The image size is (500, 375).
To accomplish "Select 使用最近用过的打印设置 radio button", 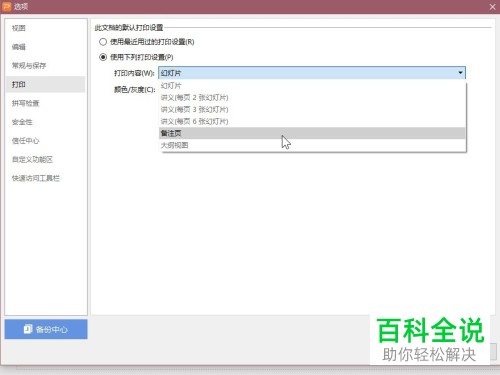I will pyautogui.click(x=103, y=42).
